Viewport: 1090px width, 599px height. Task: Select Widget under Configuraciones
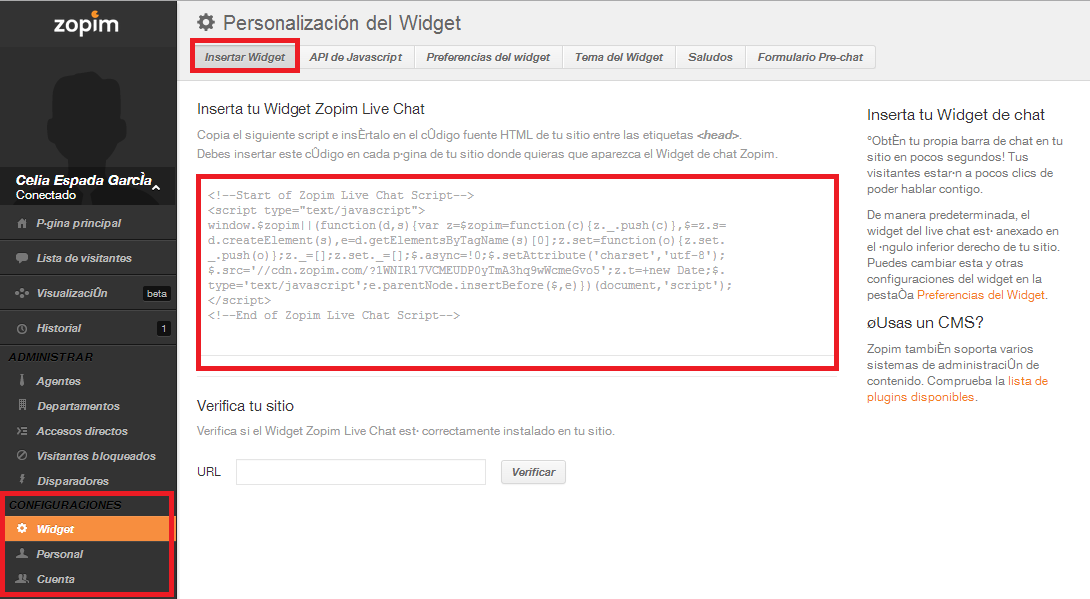coord(88,529)
